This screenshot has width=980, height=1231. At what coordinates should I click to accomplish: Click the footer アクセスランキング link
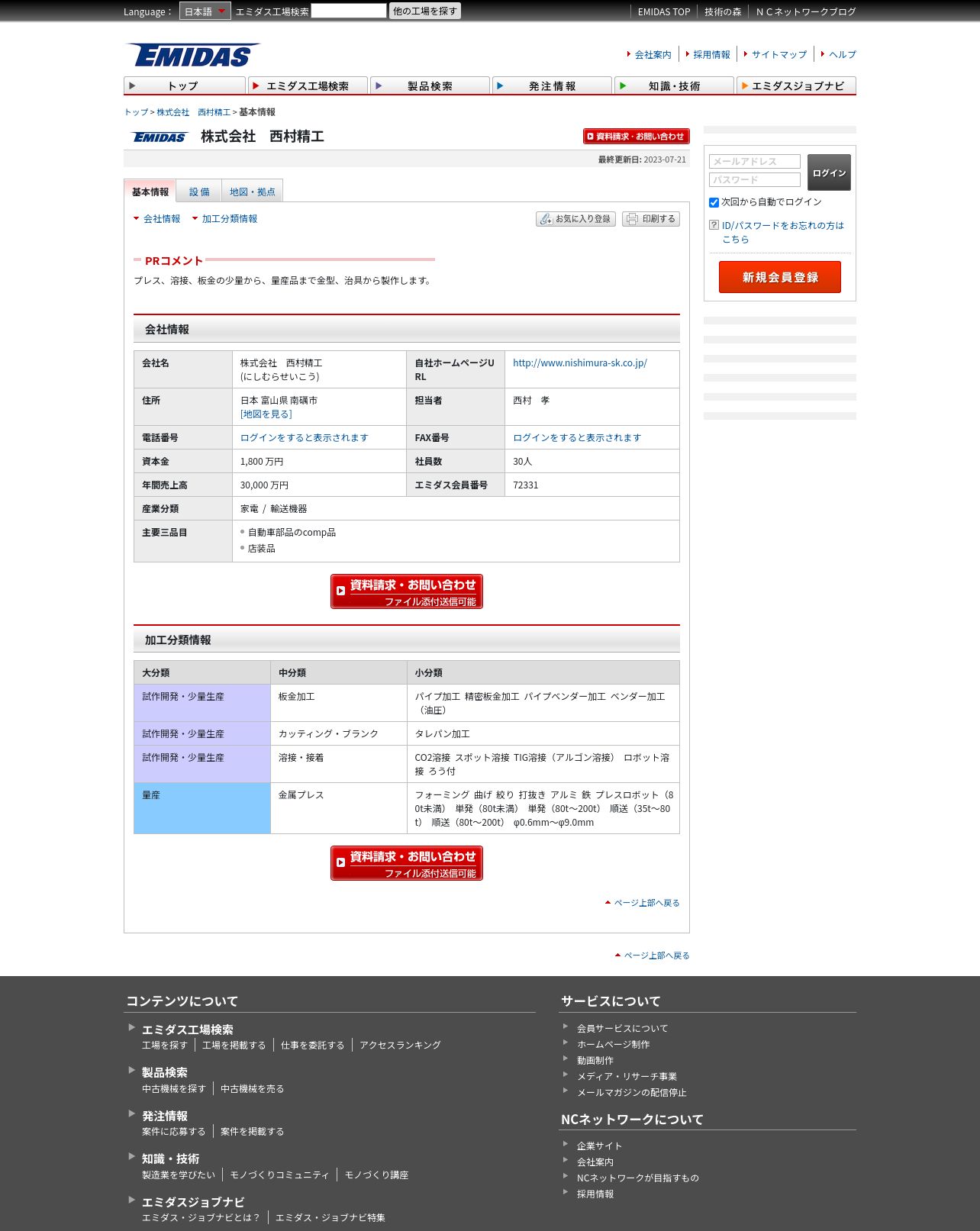point(400,1046)
